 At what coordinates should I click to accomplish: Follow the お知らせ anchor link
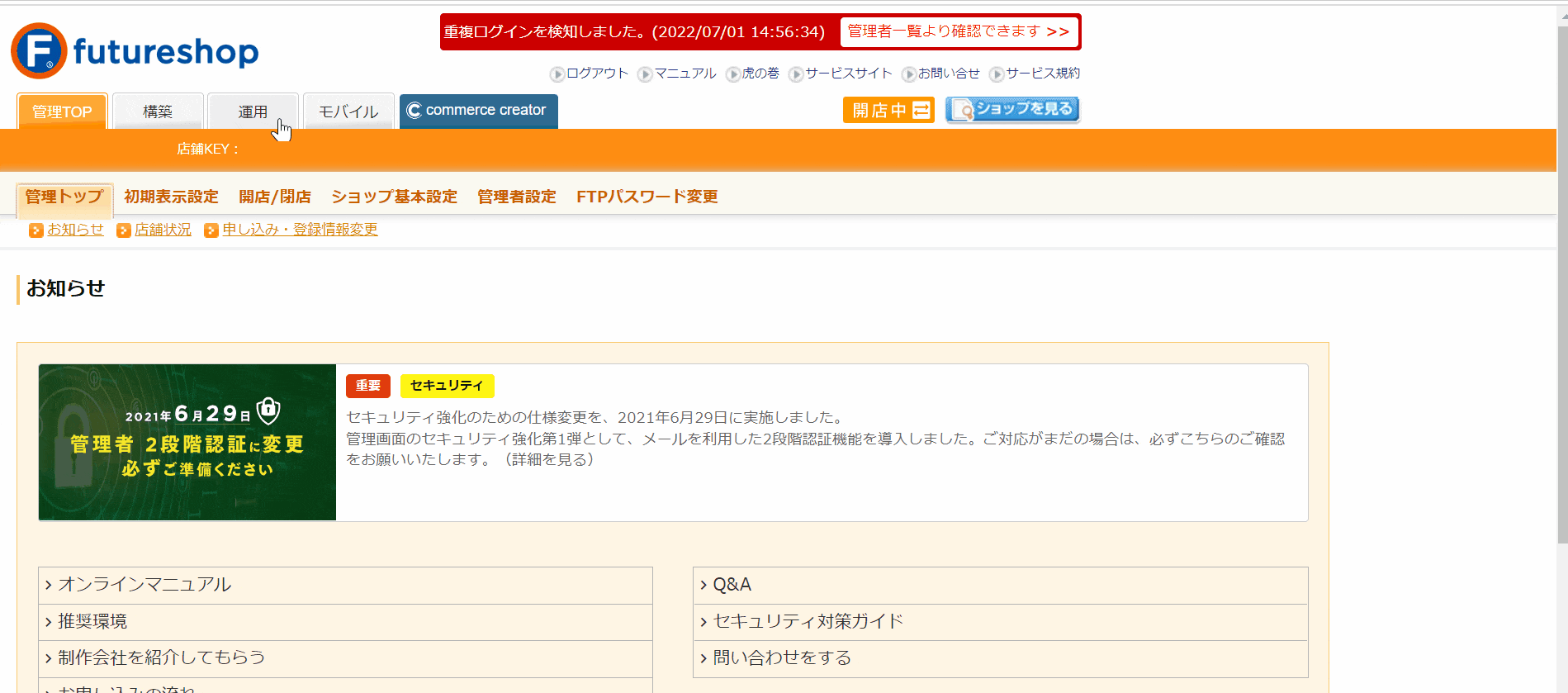coord(75,230)
